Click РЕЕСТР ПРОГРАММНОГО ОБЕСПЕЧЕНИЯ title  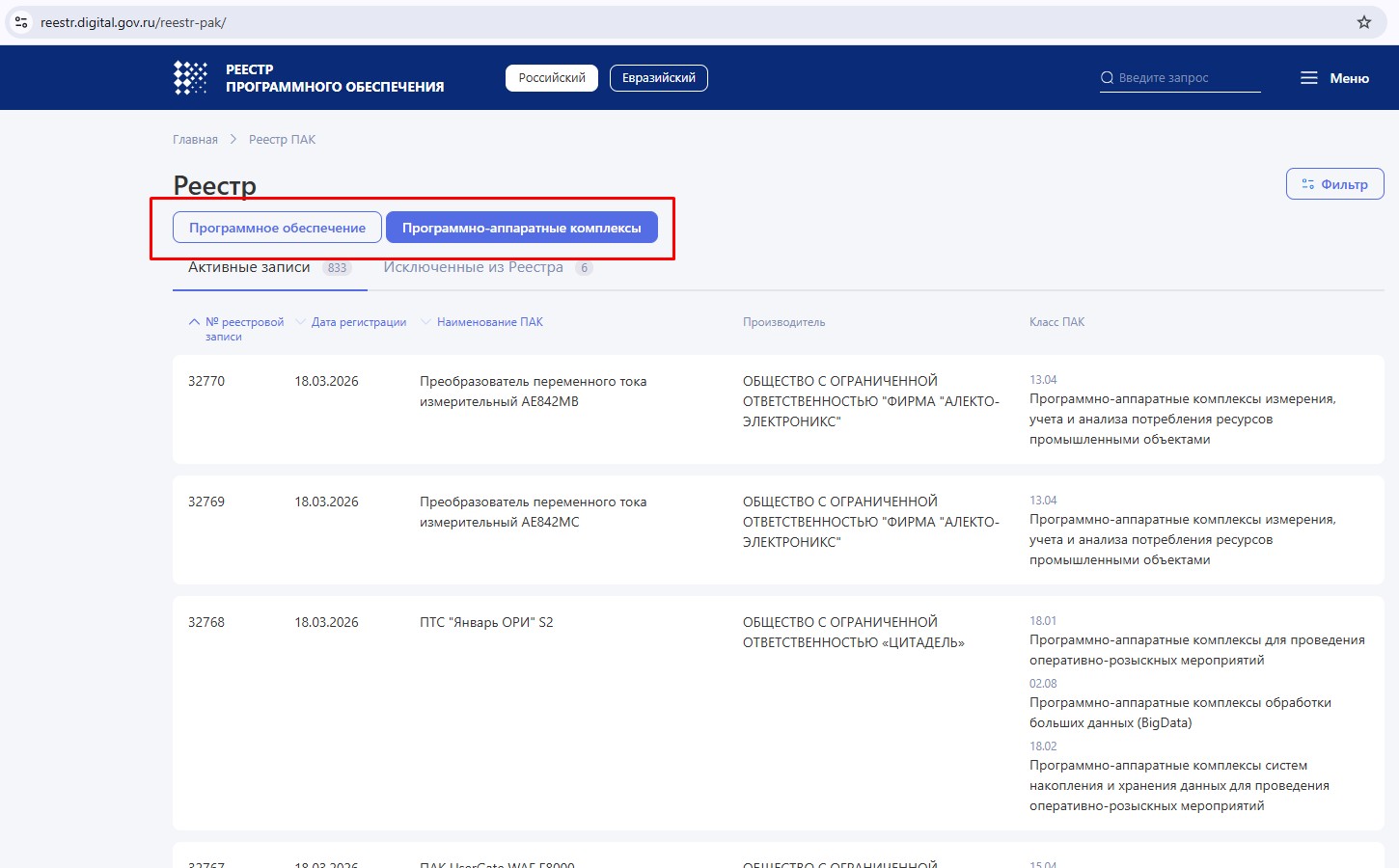point(335,78)
